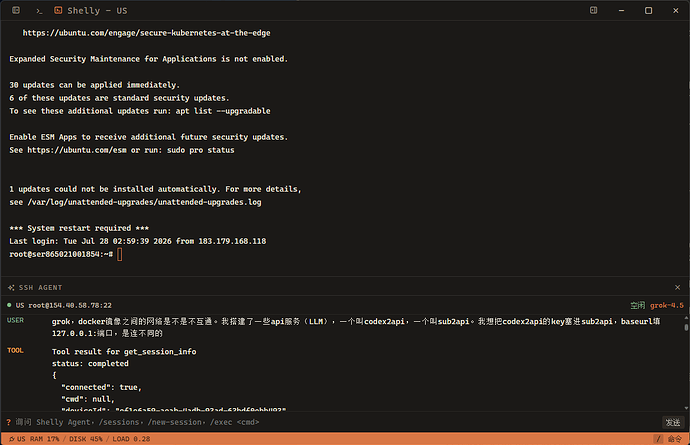Screen dimensions: 690x445
Task: Click the Expanded Security Maintenance line
Action: pos(148,59)
